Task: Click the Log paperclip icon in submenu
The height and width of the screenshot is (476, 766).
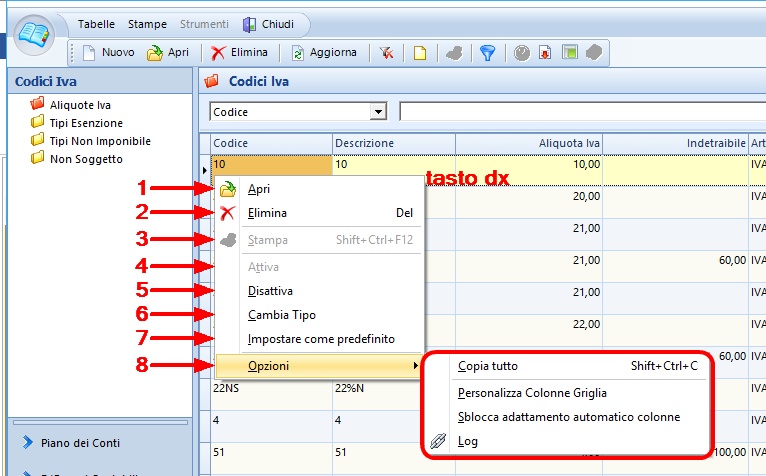Action: 437,440
